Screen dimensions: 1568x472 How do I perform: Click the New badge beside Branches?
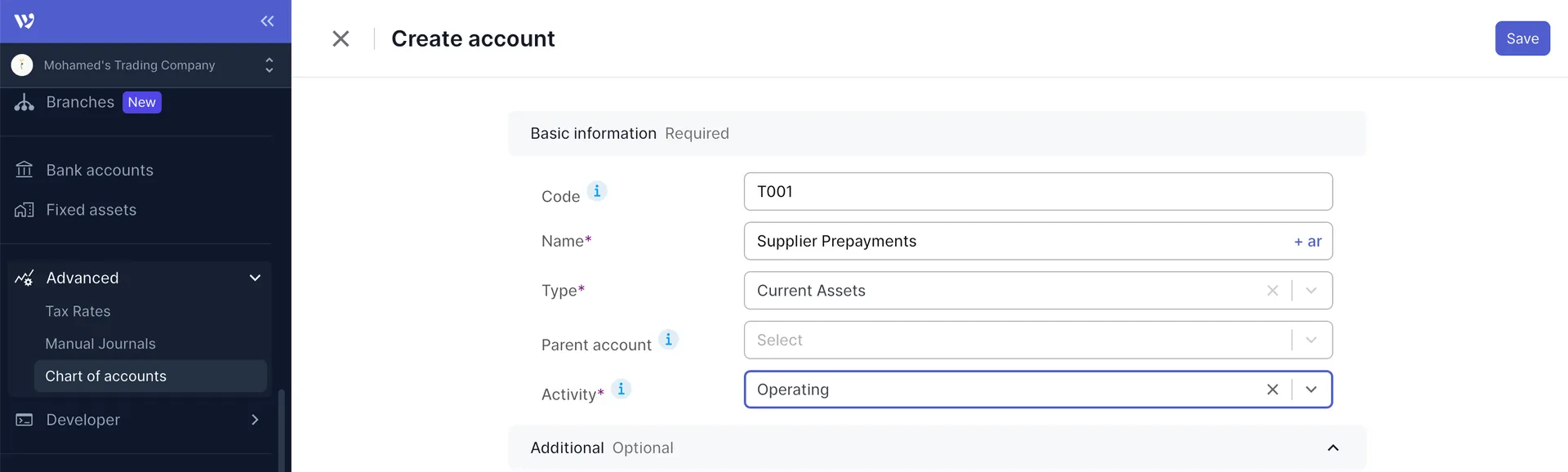pos(142,102)
